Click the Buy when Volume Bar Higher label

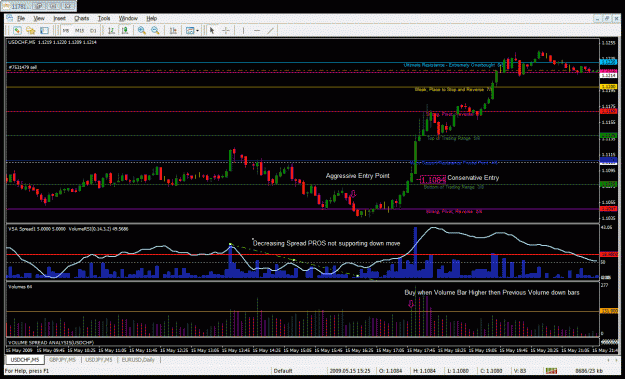coord(492,293)
